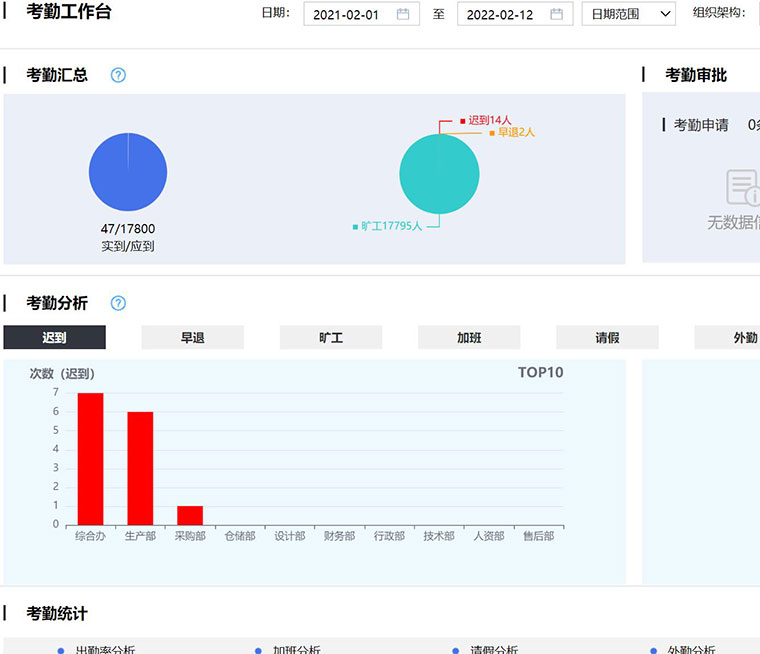This screenshot has width=760, height=654.
Task: Click the red 迟到14人 legend label
Action: [x=490, y=120]
